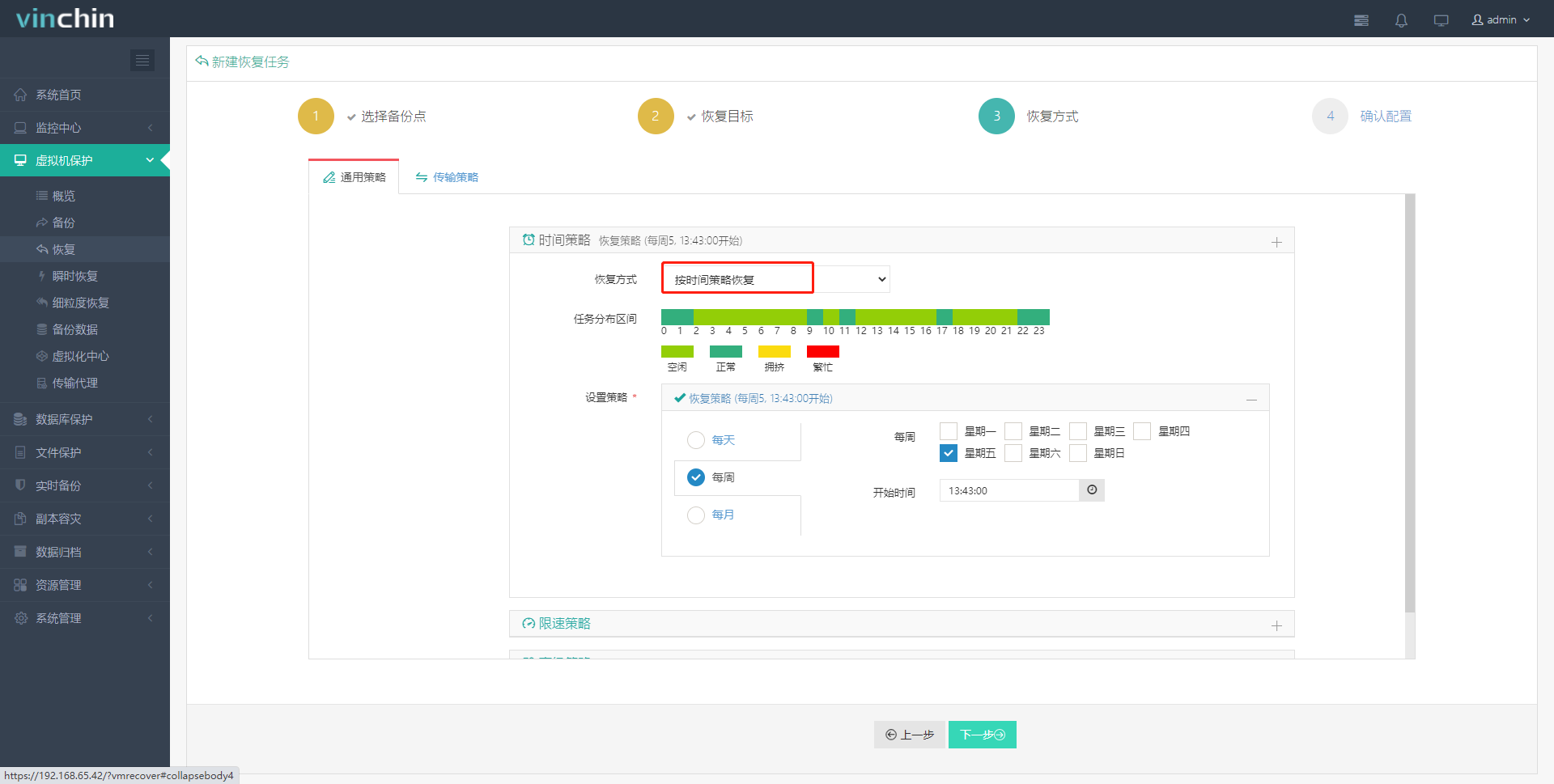The width and height of the screenshot is (1554, 784).
Task: Click the 时间策略 panel header
Action: coord(902,240)
